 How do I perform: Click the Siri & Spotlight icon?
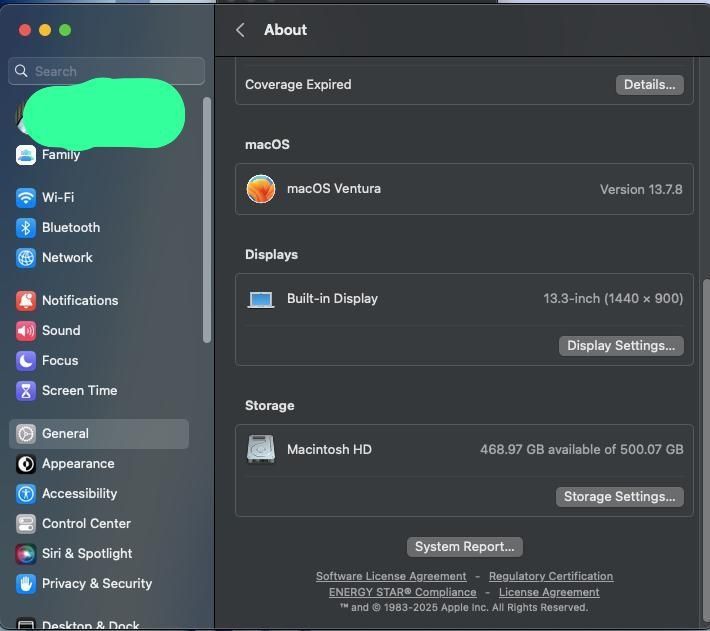pyautogui.click(x=26, y=554)
